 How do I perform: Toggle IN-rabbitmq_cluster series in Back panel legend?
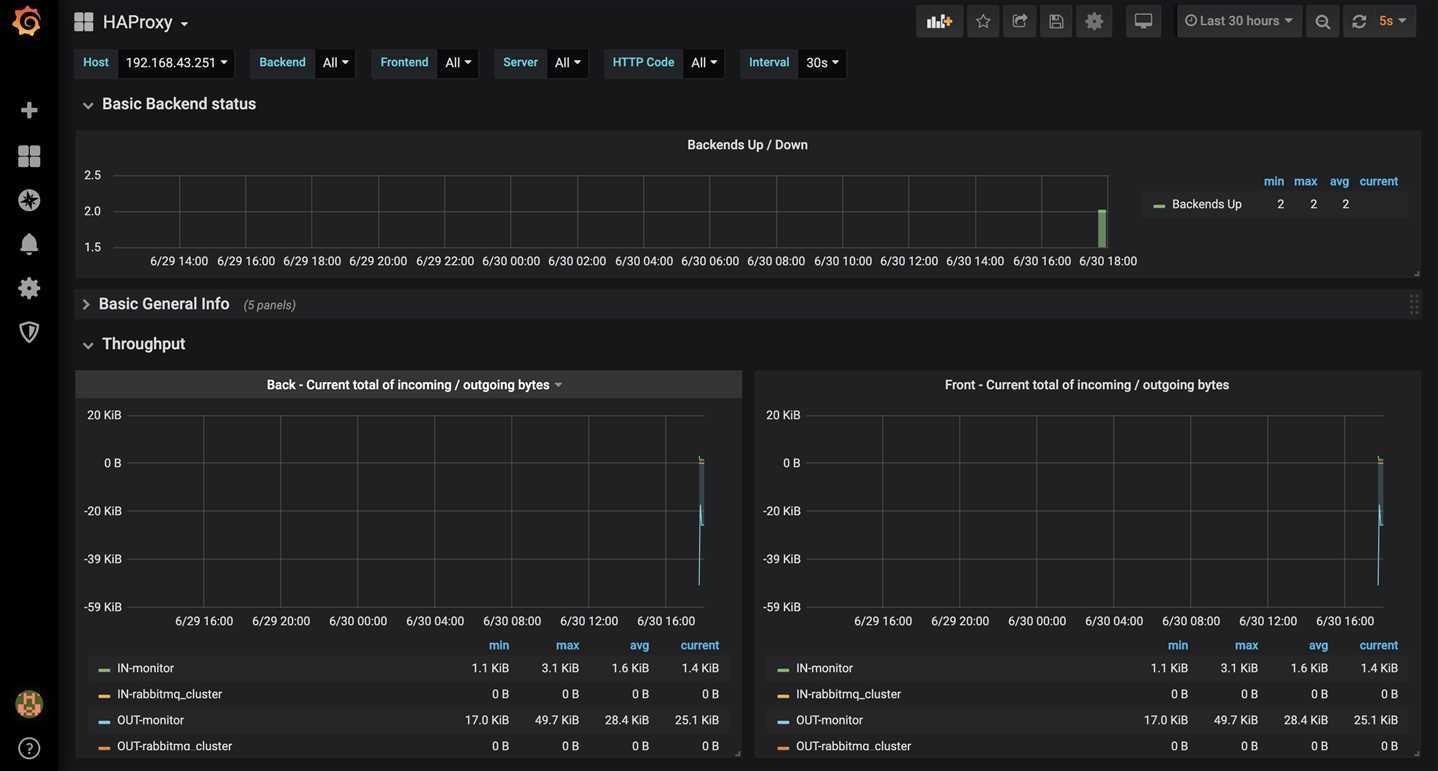169,695
